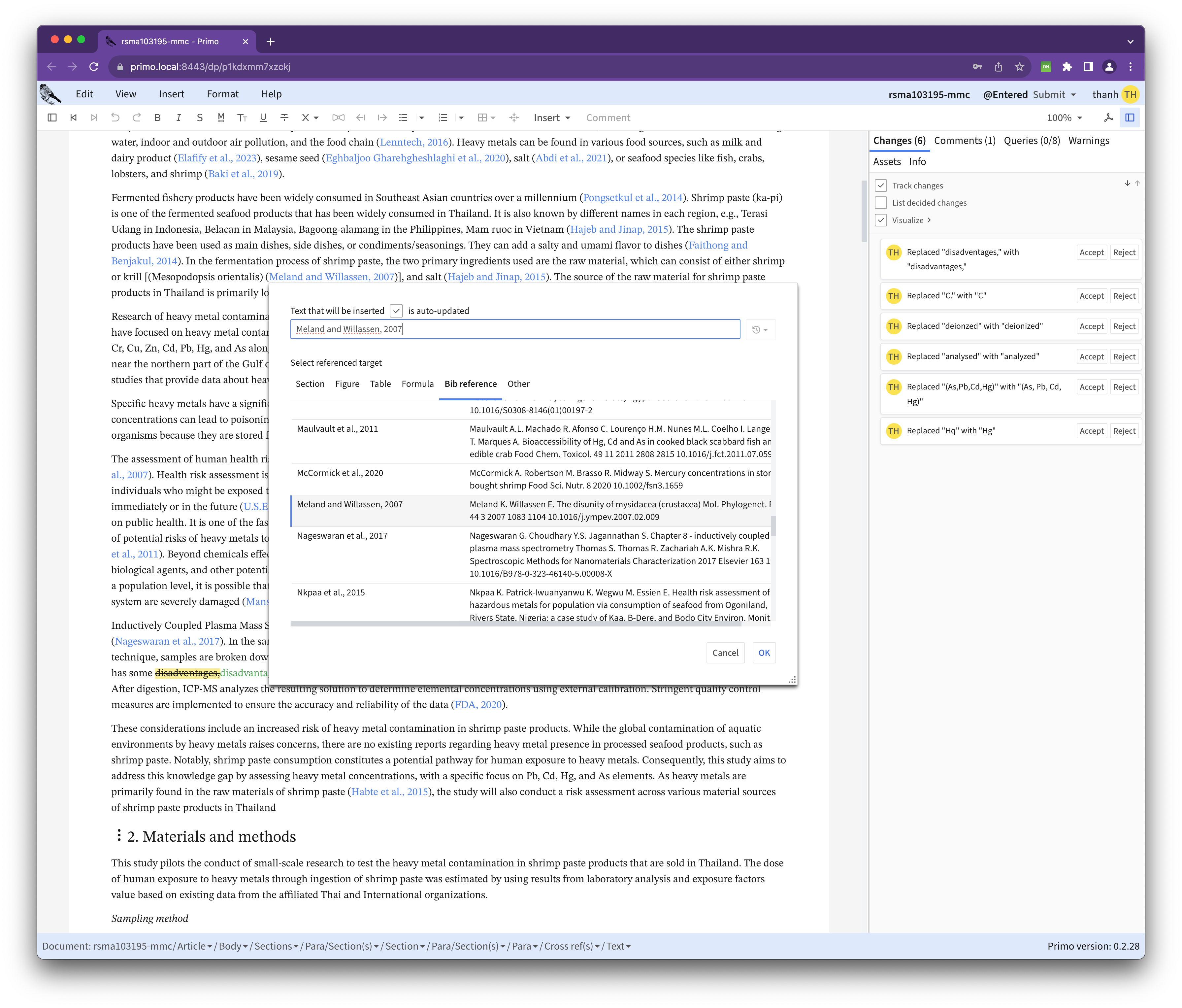Disable the Track changes checkbox

click(881, 185)
